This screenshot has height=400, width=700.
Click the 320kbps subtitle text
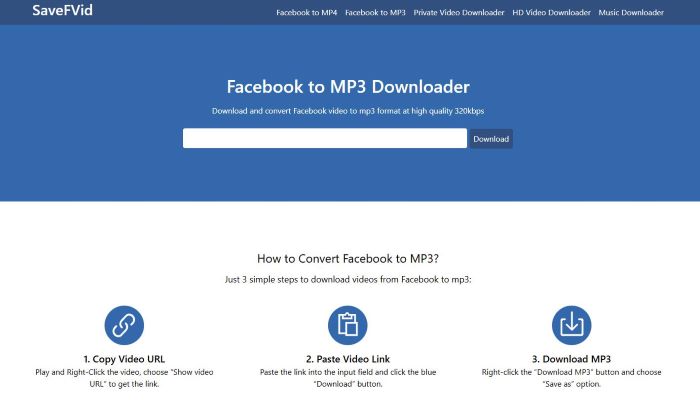(x=348, y=111)
